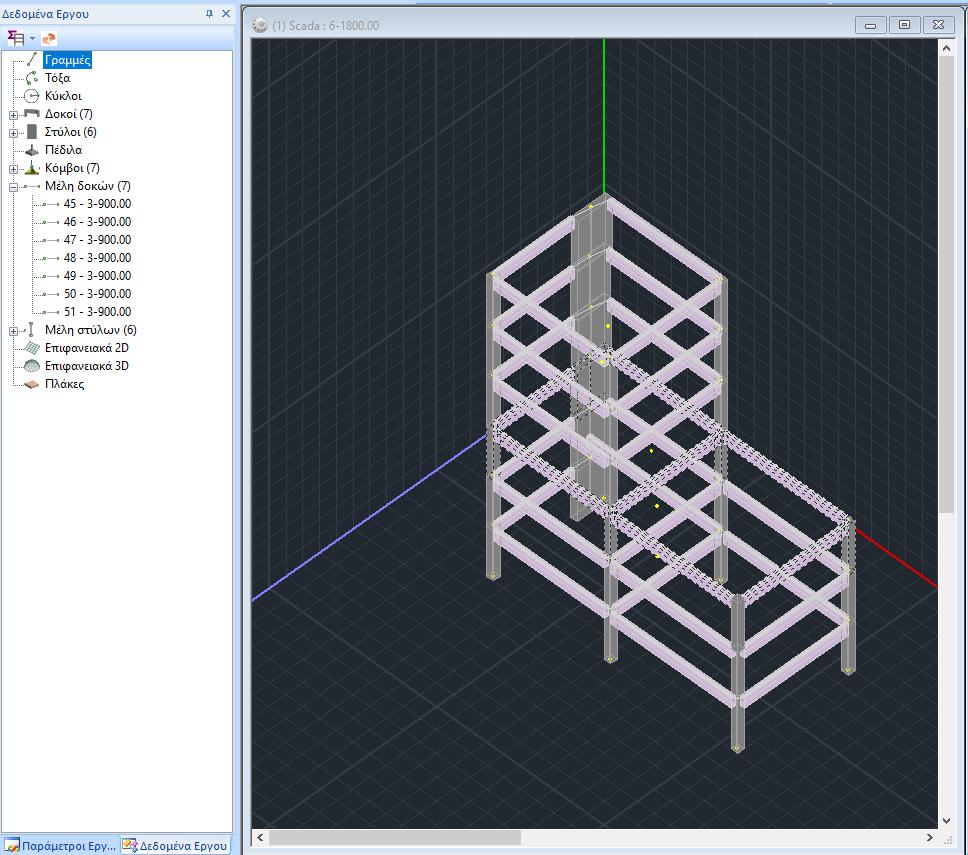Select beam member 47 - 3-900.00
Viewport: 968px width, 855px height.
point(98,240)
